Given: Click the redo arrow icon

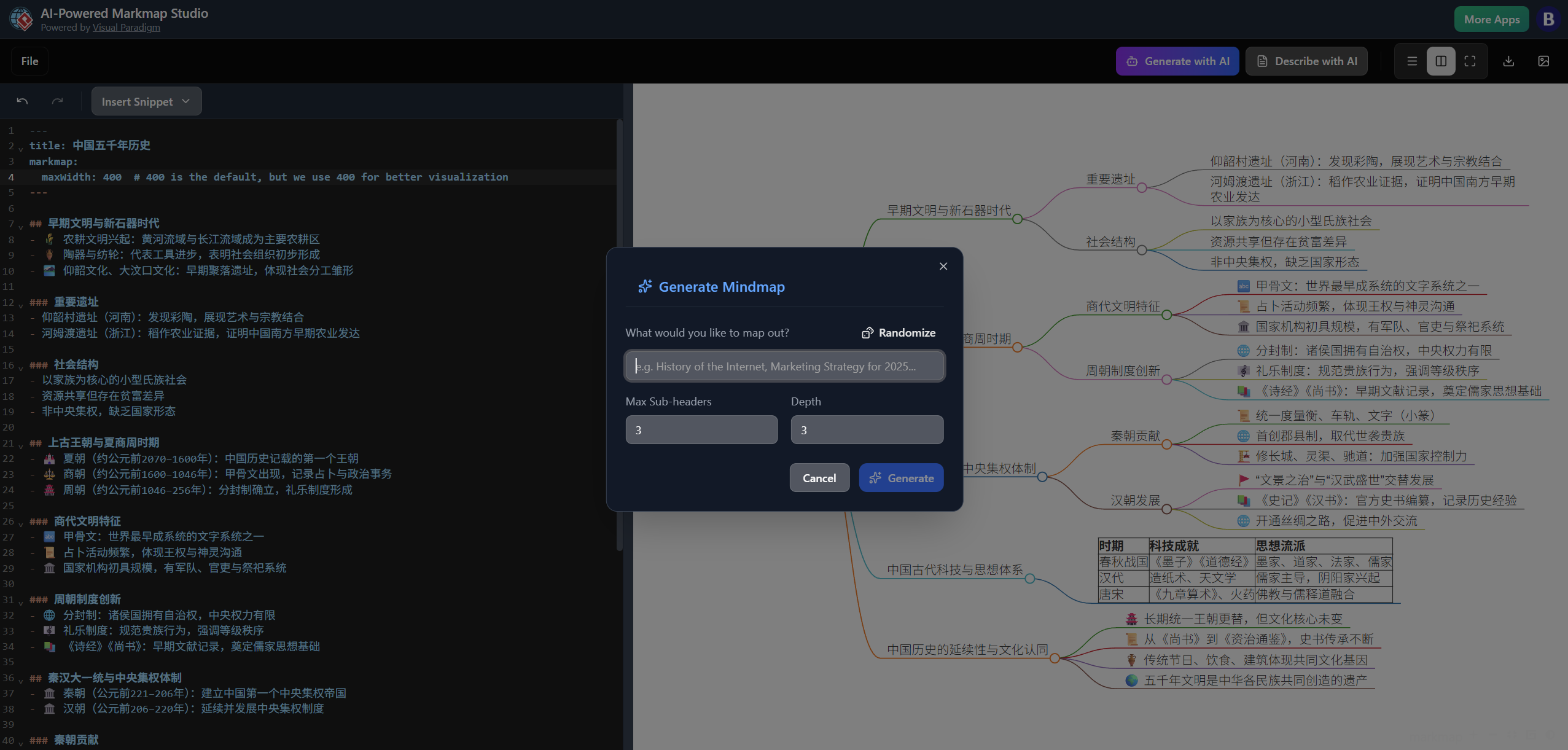Looking at the screenshot, I should click(58, 101).
